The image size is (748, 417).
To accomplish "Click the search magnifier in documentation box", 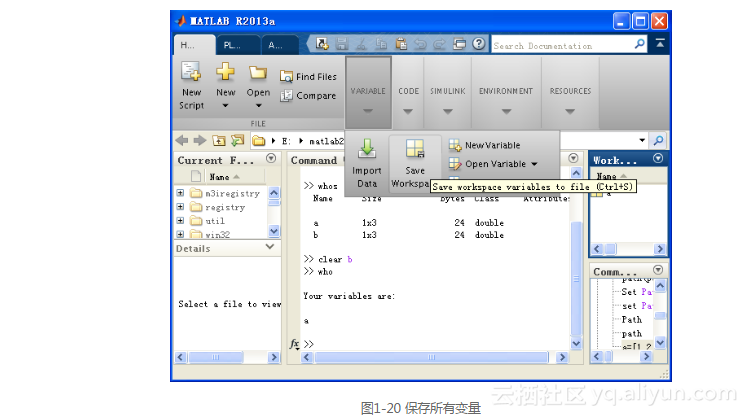I will (640, 44).
